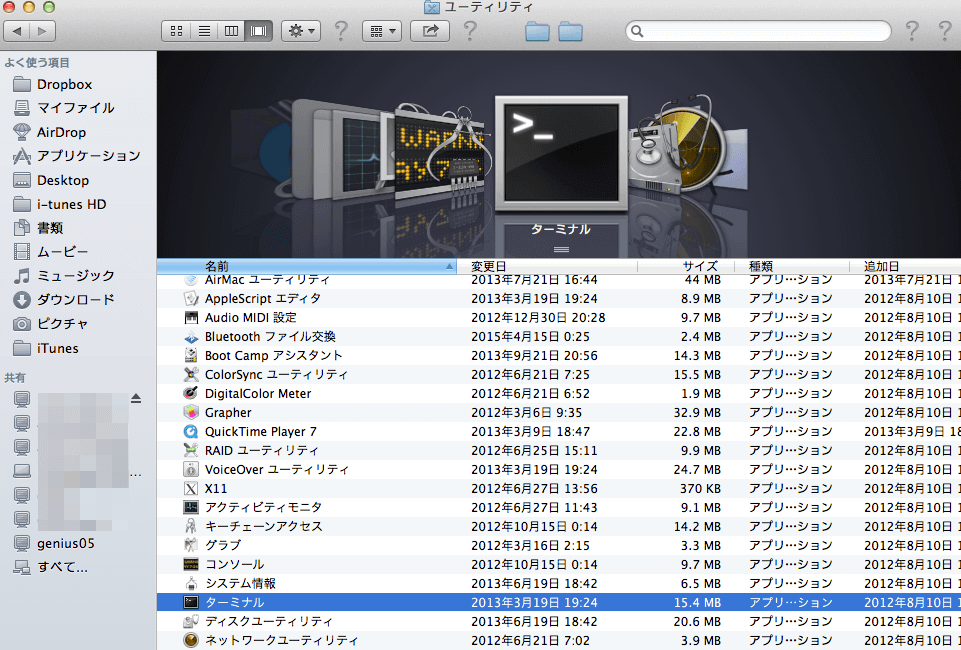
Task: Eject the shared device in sidebar
Action: tap(136, 398)
